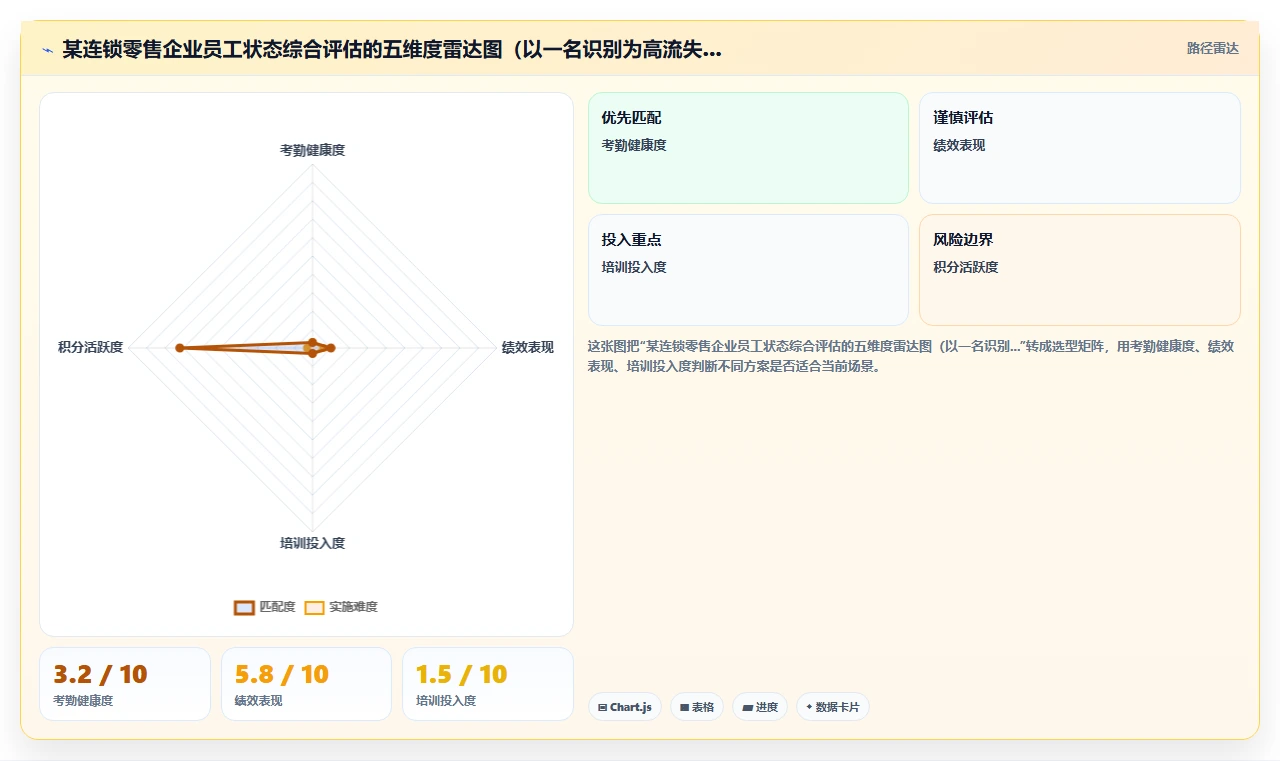This screenshot has height=761, width=1280.
Task: Click the 绩效表现 text in the 谨慎评估 card
Action: (x=959, y=145)
